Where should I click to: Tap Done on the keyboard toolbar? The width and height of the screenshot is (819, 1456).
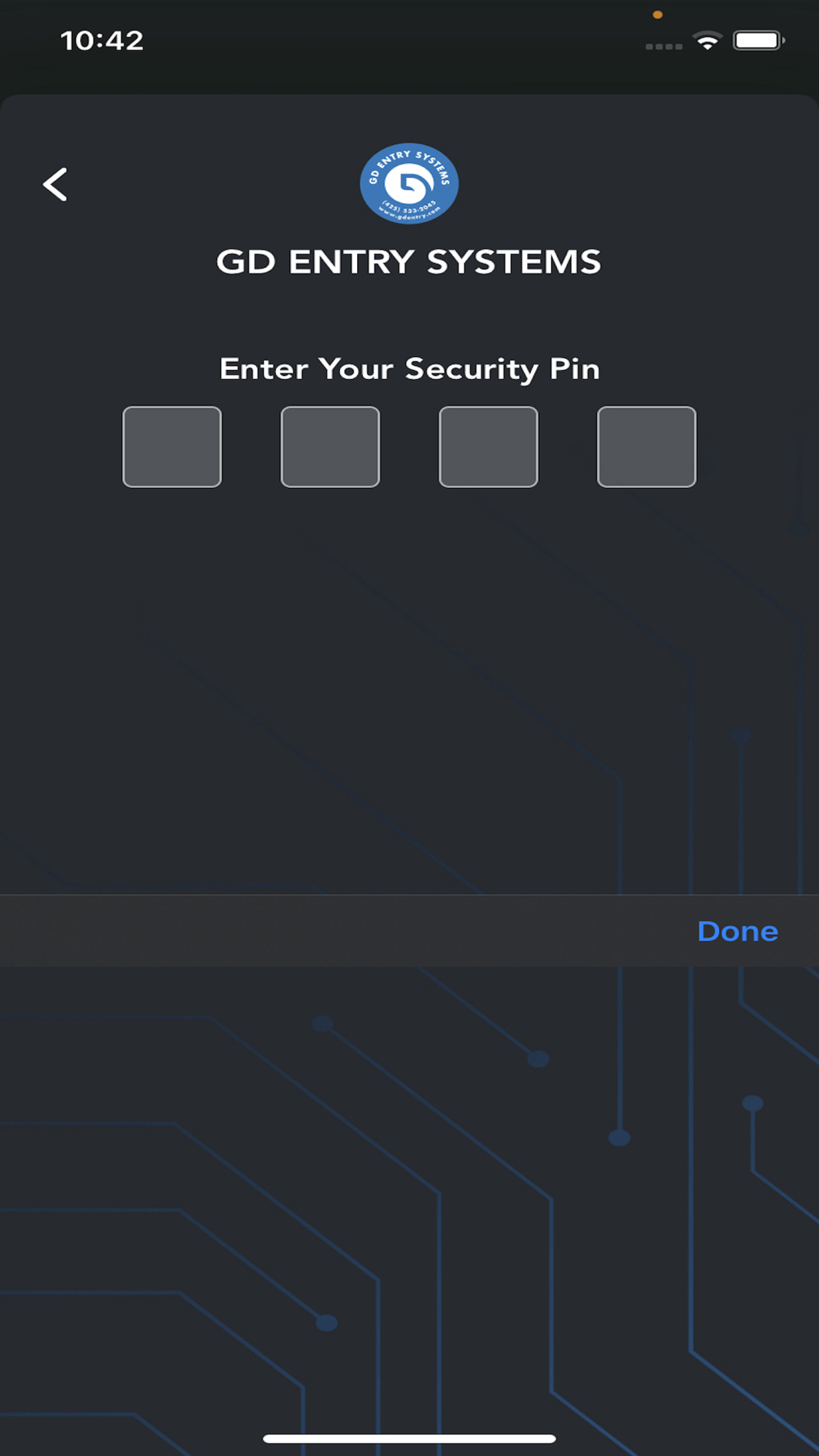click(738, 931)
